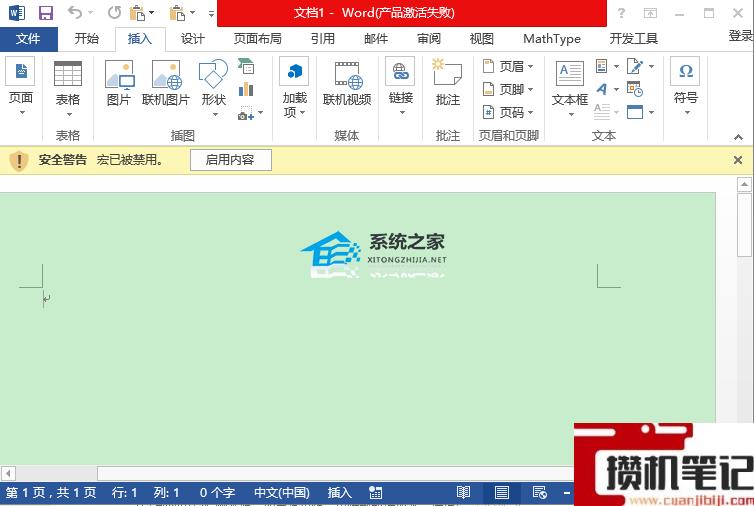Switch to the 引用 tab

[323, 39]
